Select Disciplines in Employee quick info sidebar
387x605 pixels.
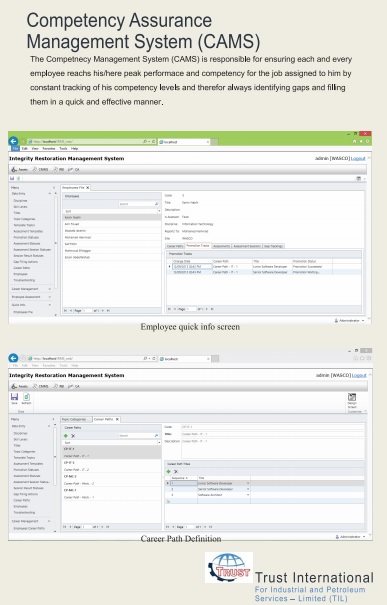pyautogui.click(x=20, y=201)
